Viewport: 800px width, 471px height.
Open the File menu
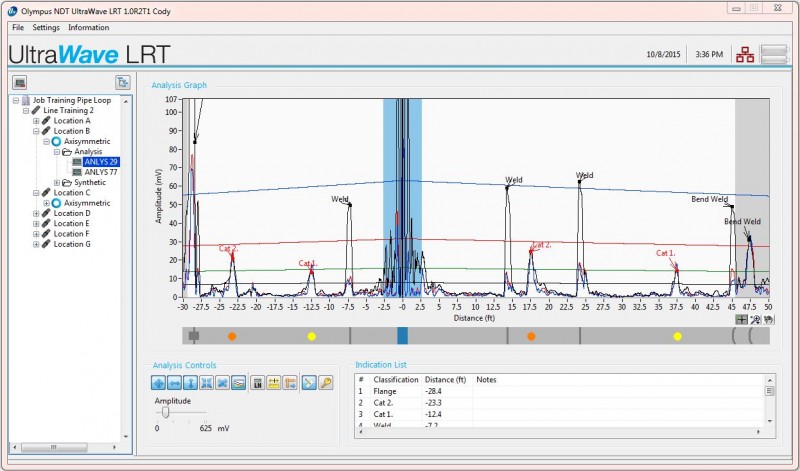point(18,27)
